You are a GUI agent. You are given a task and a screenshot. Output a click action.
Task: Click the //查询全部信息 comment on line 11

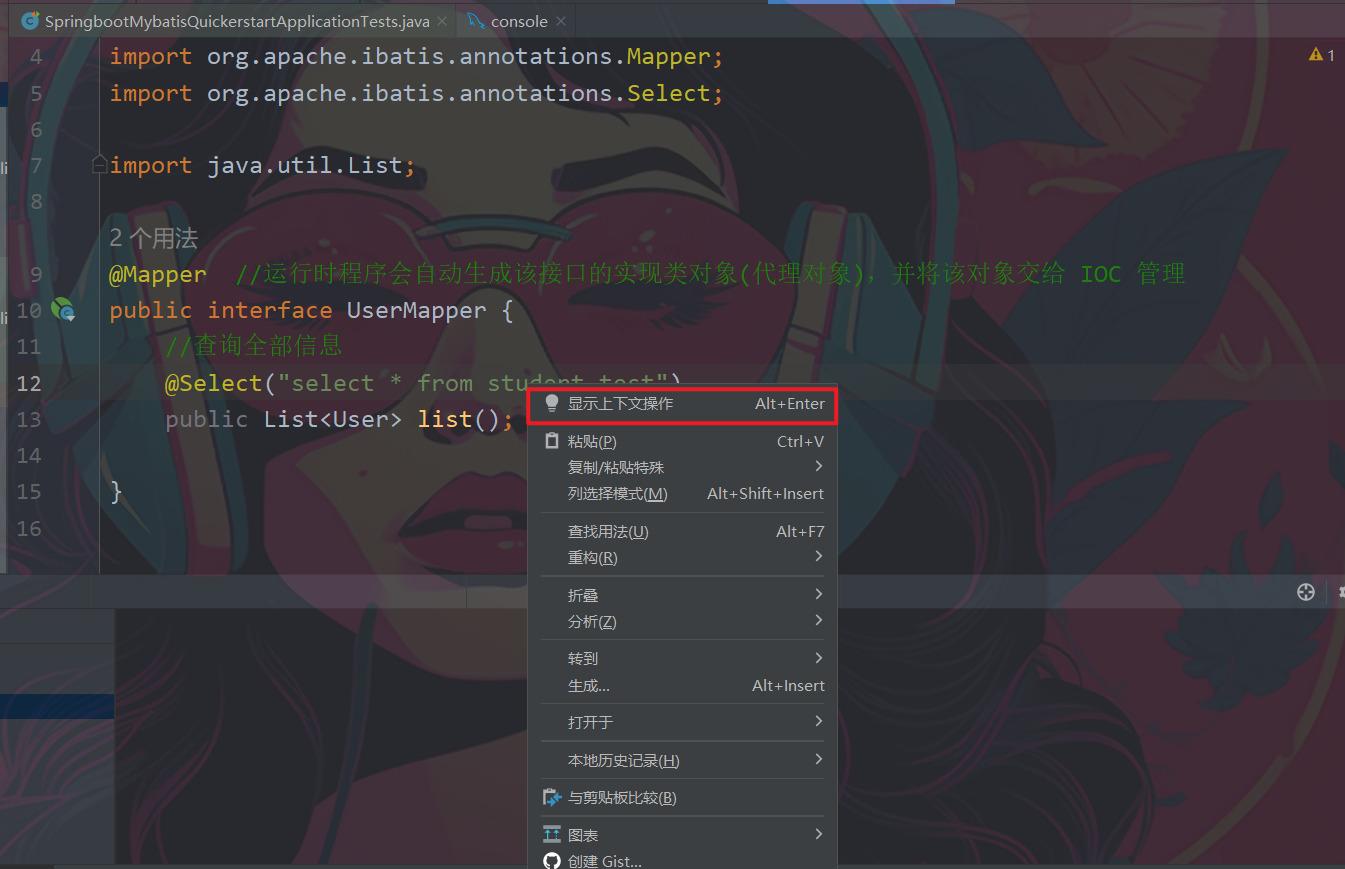click(x=254, y=346)
